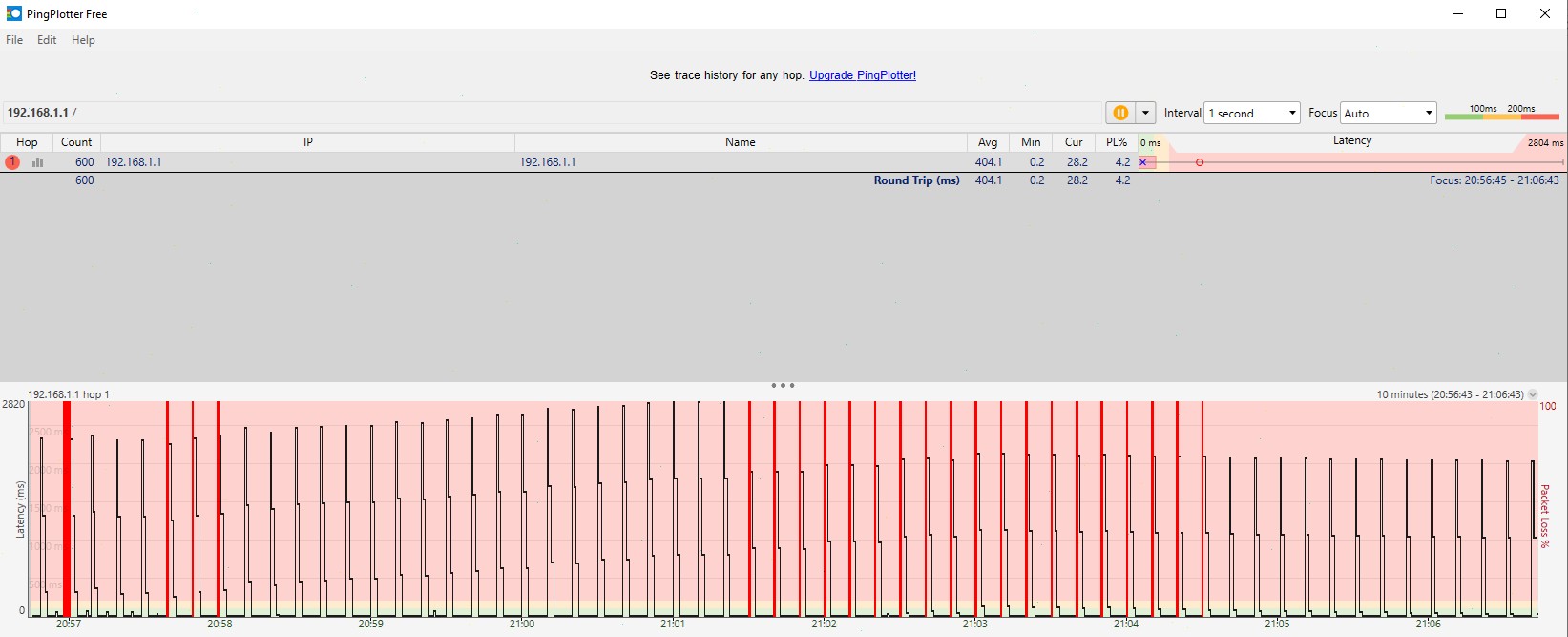Viewport: 1568px width, 637px height.
Task: Expand the Focus dropdown set to Auto
Action: (1389, 113)
